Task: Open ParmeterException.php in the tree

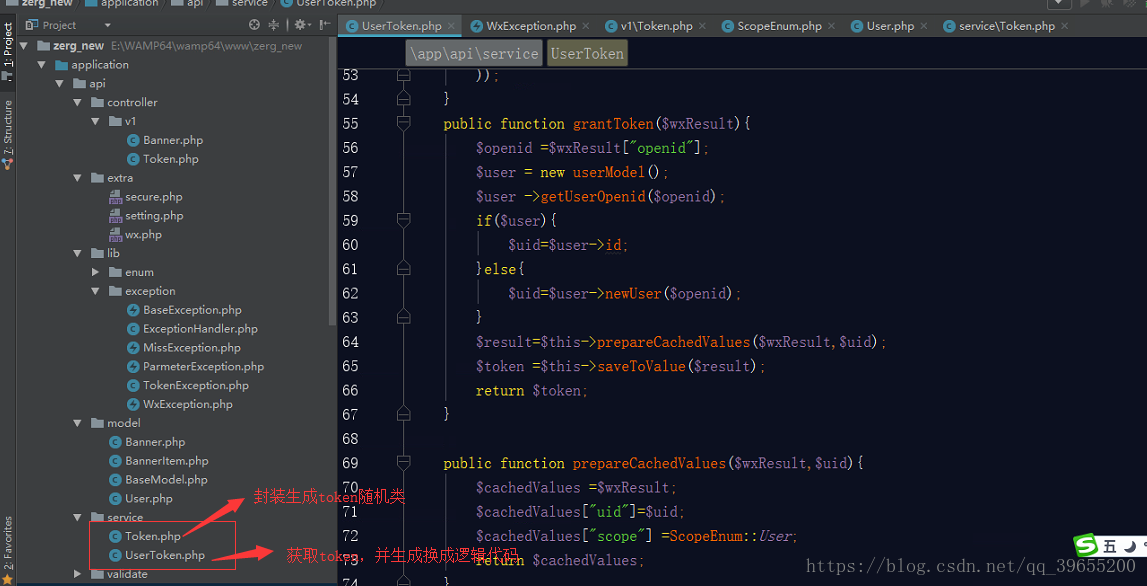Action: [x=203, y=367]
